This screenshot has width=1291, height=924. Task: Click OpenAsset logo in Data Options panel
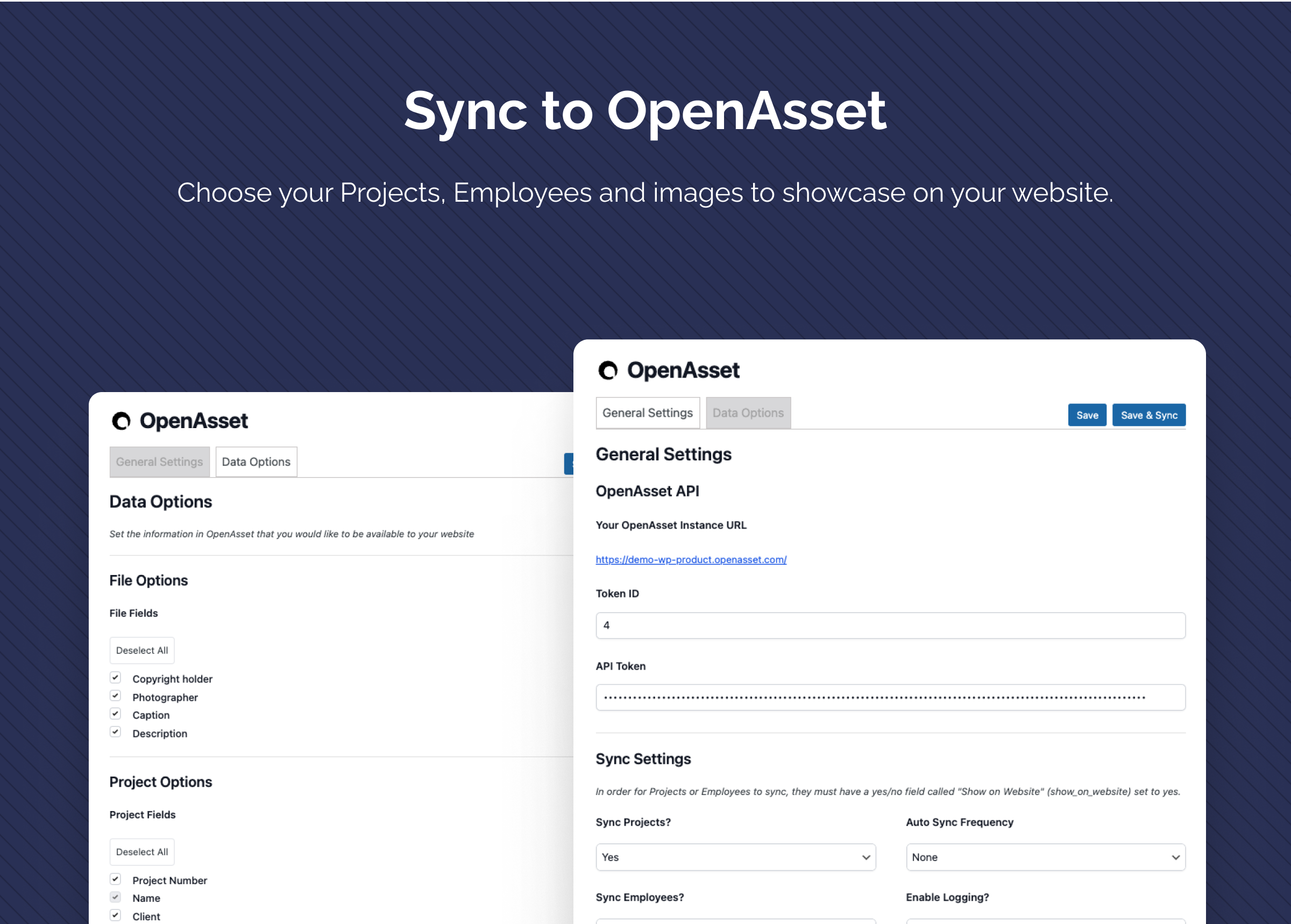[180, 421]
